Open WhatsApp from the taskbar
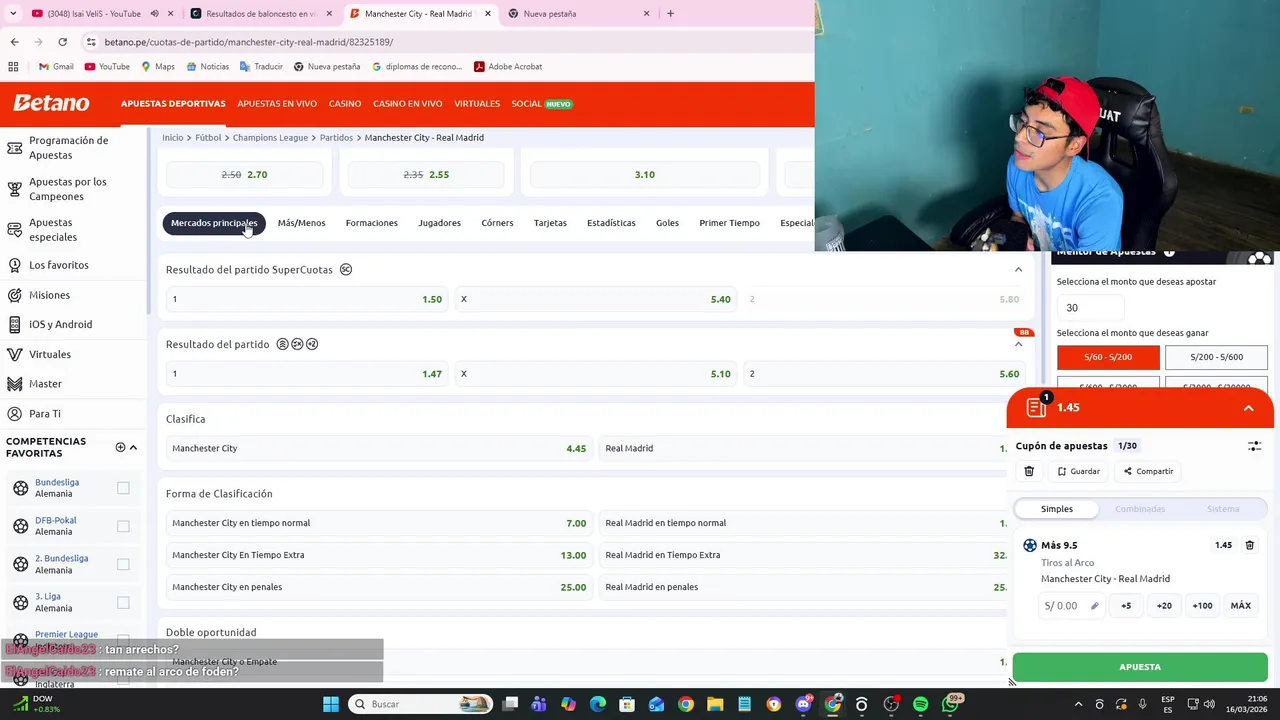 click(950, 704)
